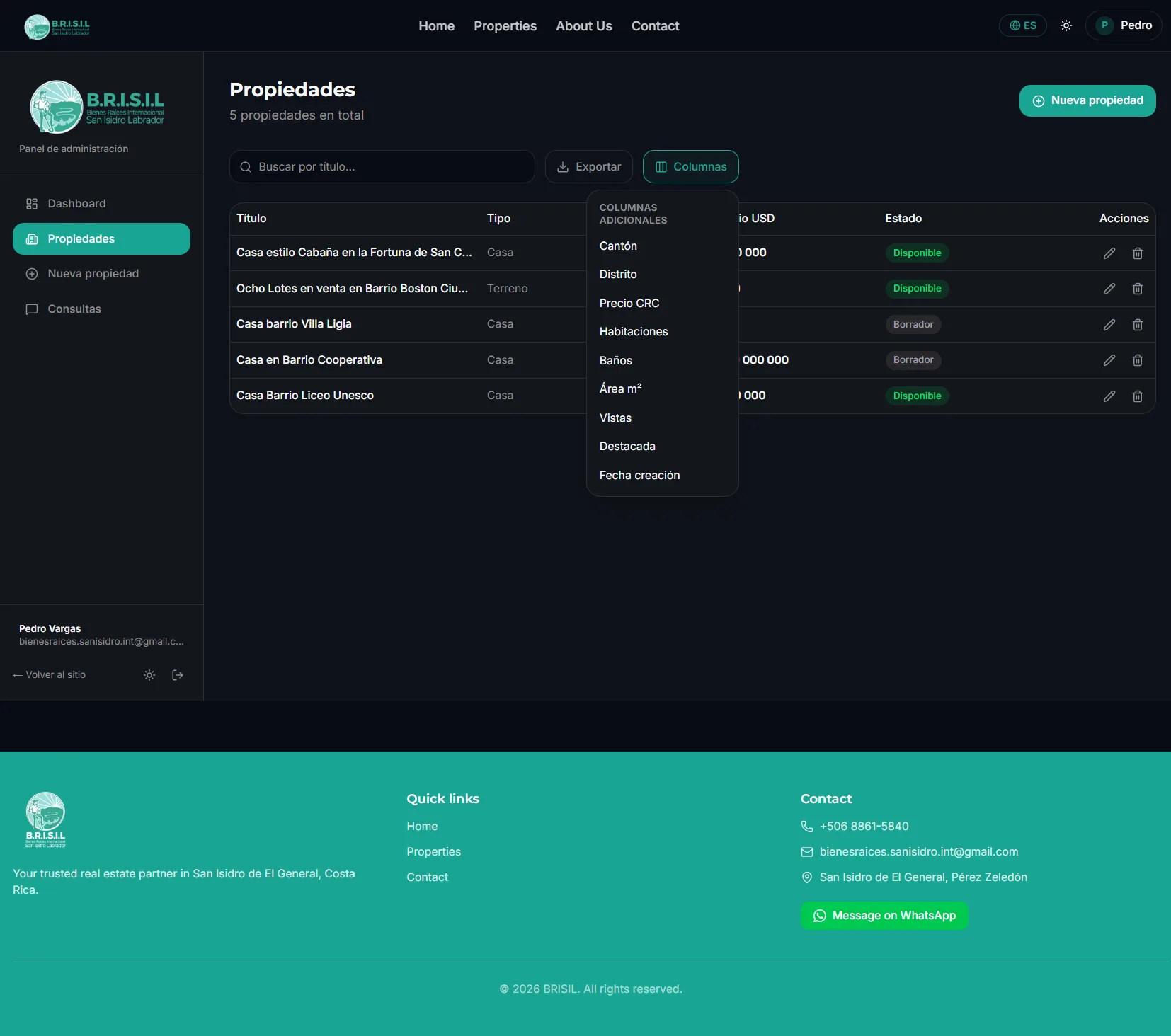Toggle theme with top navbar sun icon

[x=1066, y=25]
